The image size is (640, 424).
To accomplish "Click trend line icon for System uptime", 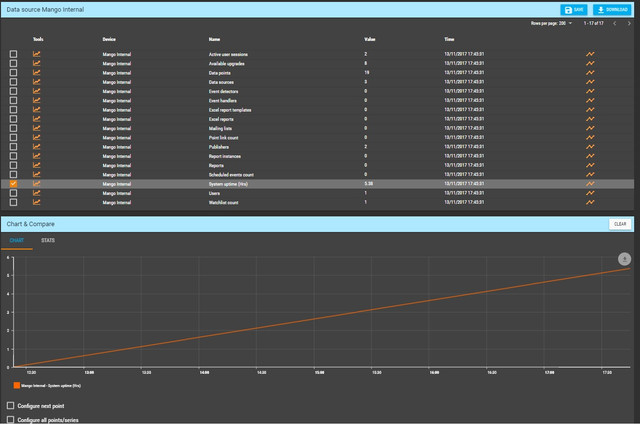I will [x=590, y=184].
